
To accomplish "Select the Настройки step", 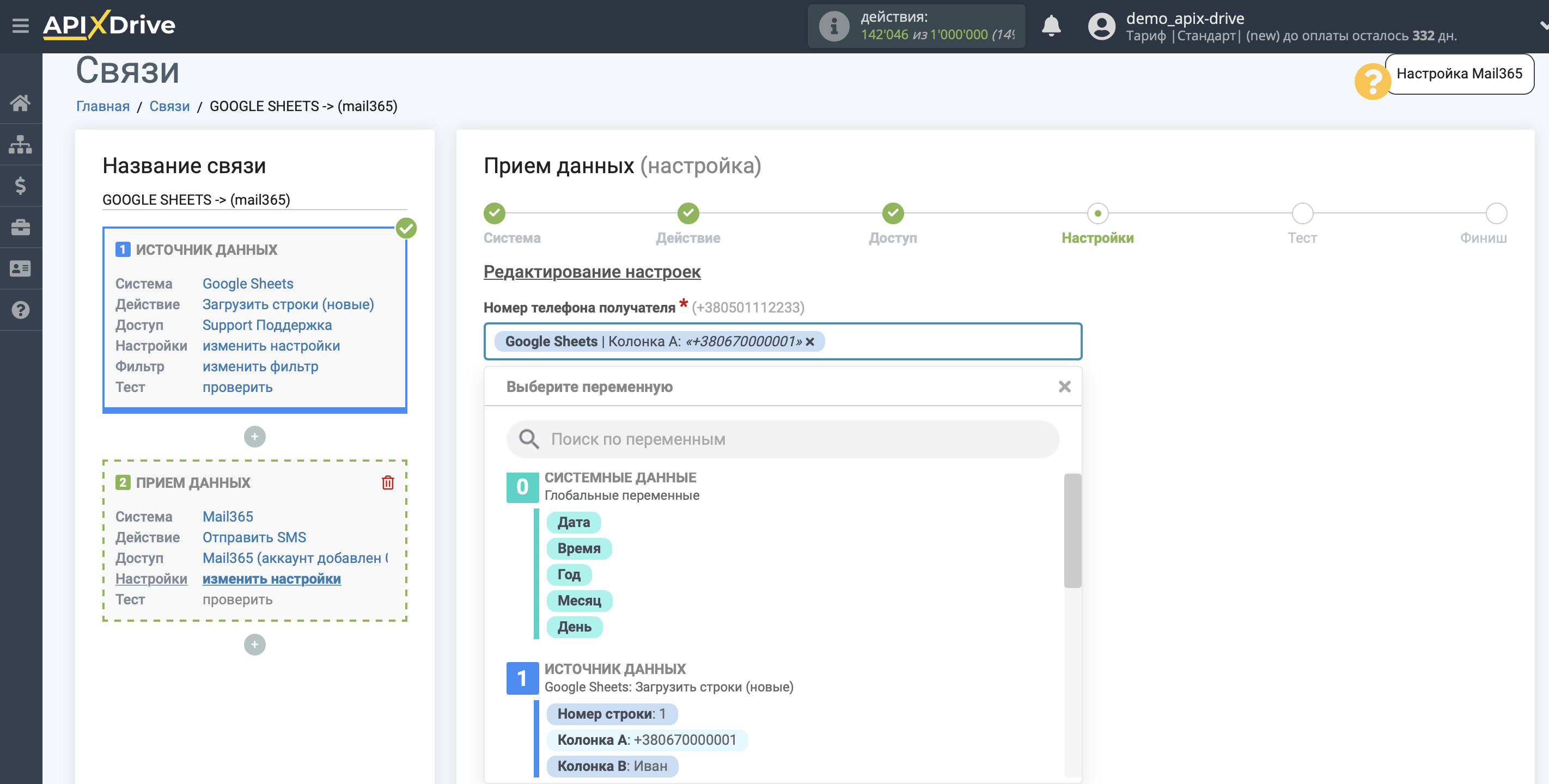I will [x=1097, y=213].
